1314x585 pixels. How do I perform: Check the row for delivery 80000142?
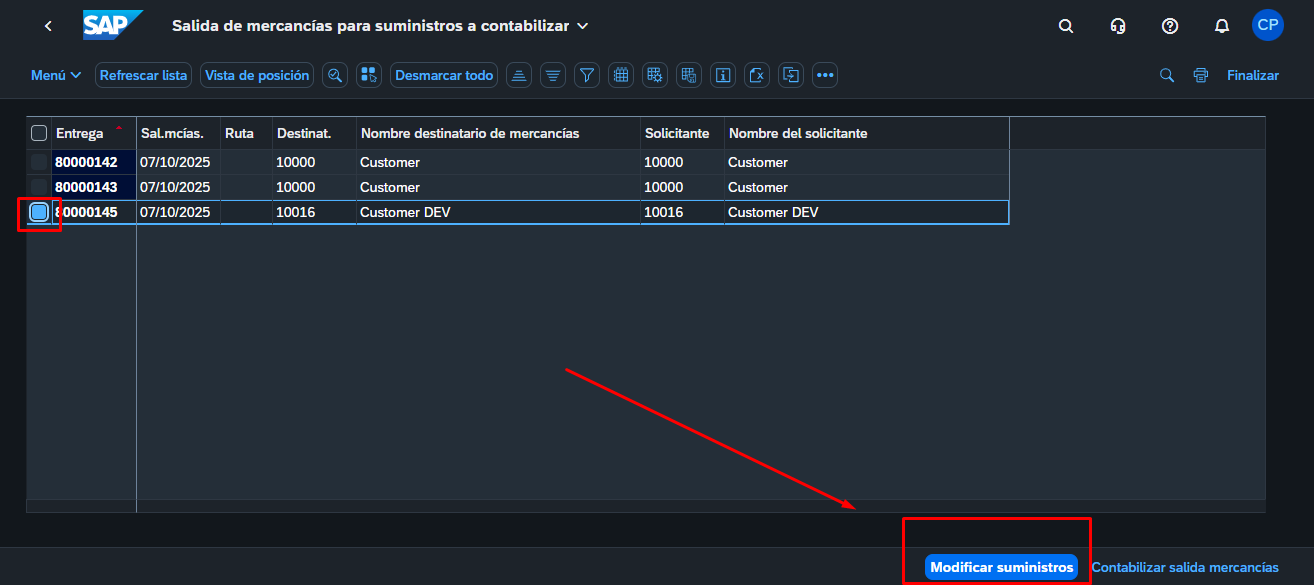pos(39,162)
